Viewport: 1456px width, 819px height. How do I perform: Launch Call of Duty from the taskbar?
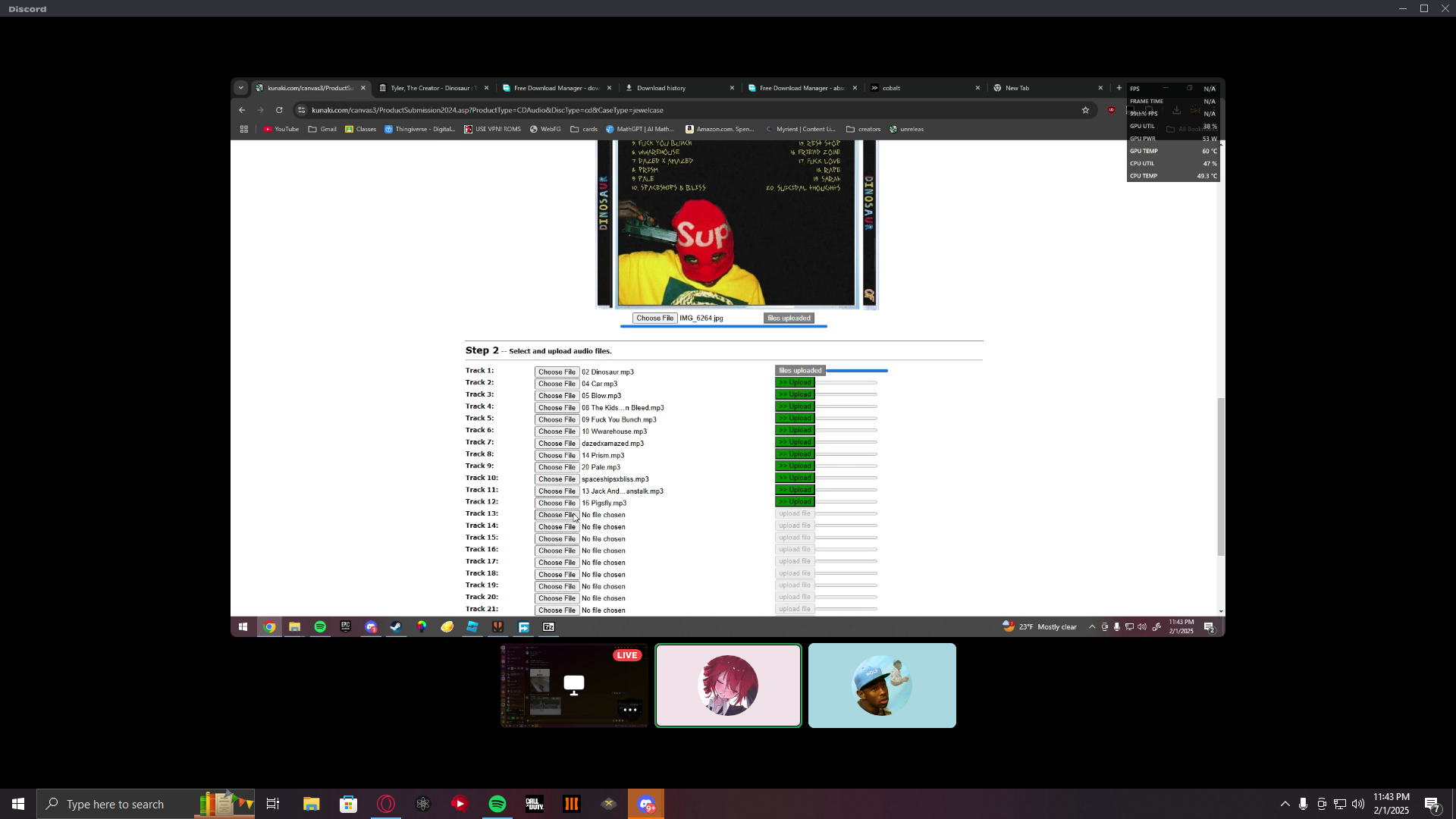tap(535, 804)
